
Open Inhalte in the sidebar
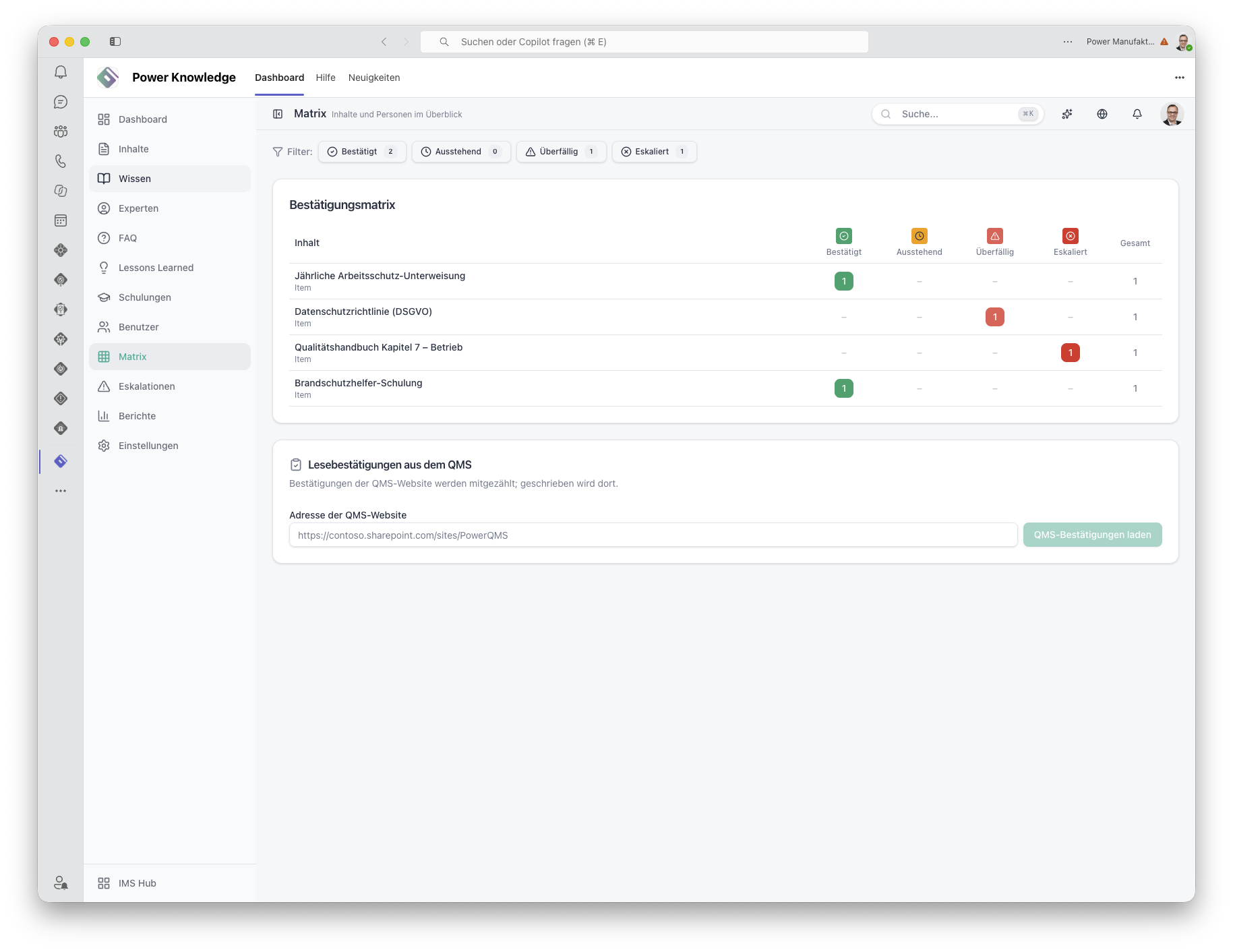coord(170,149)
